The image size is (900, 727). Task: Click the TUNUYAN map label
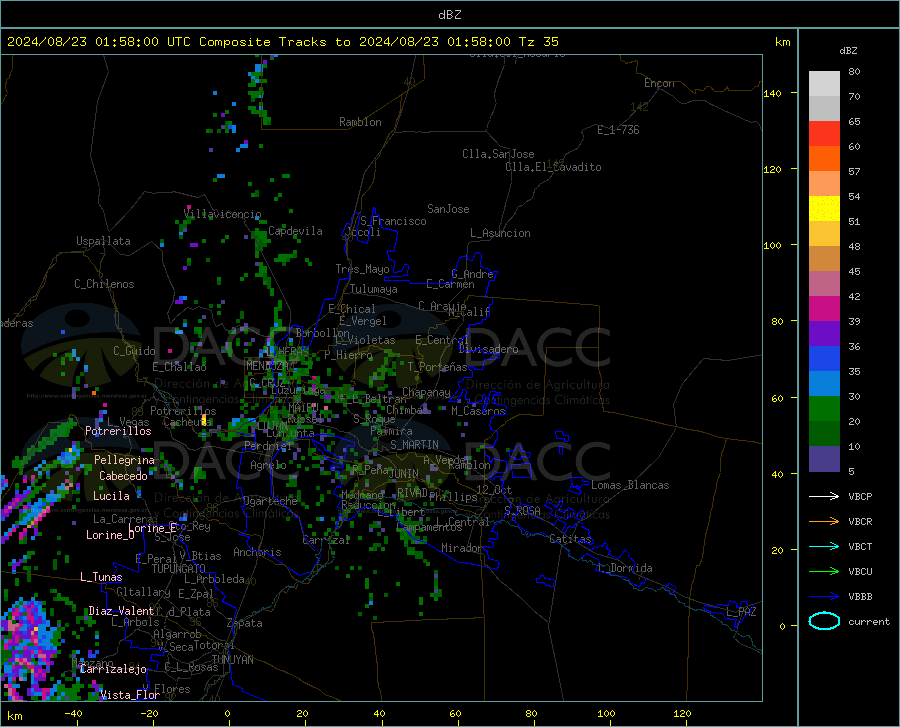pyautogui.click(x=232, y=660)
